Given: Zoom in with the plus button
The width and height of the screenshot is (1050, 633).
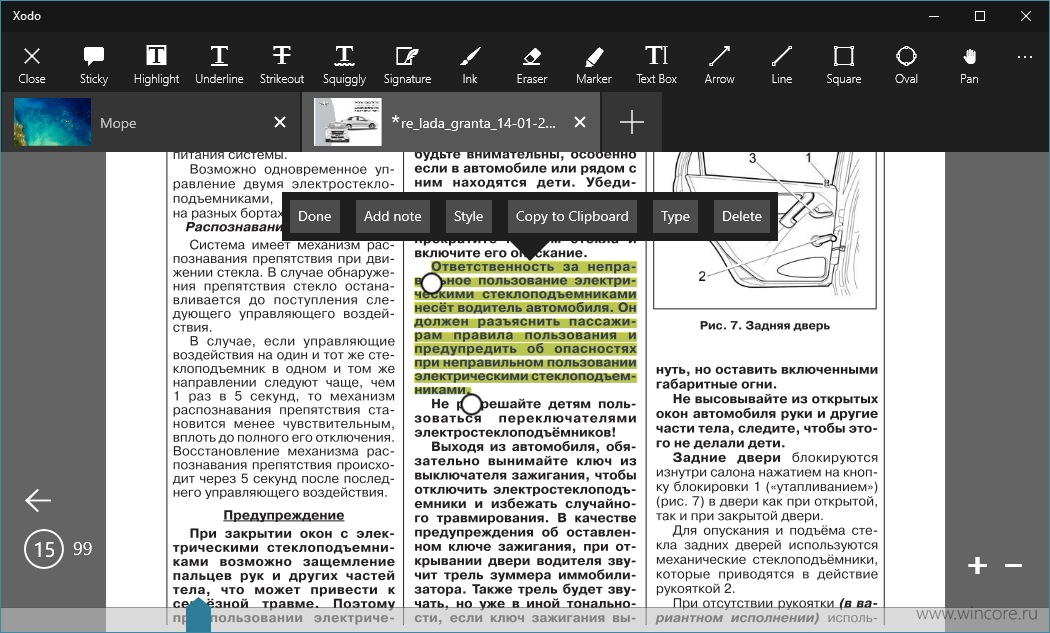Looking at the screenshot, I should point(977,565).
